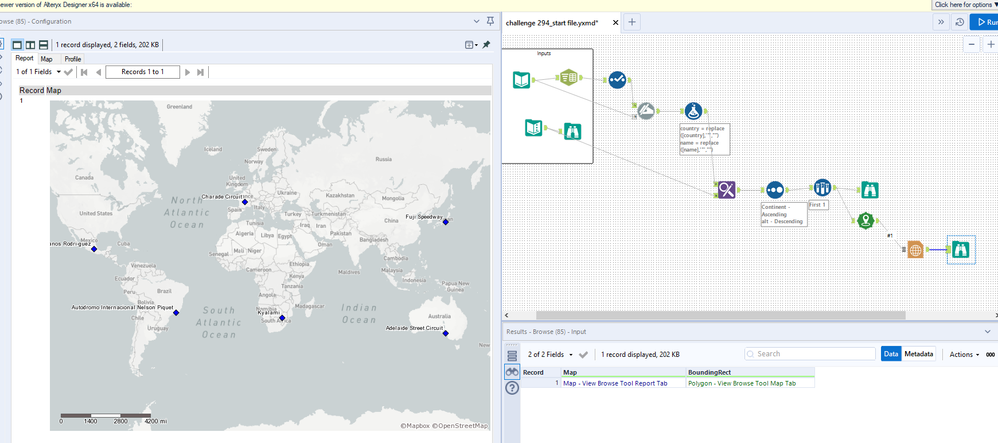Image resolution: width=998 pixels, height=443 pixels.
Task: Go to previous record page
Action: pos(98,72)
